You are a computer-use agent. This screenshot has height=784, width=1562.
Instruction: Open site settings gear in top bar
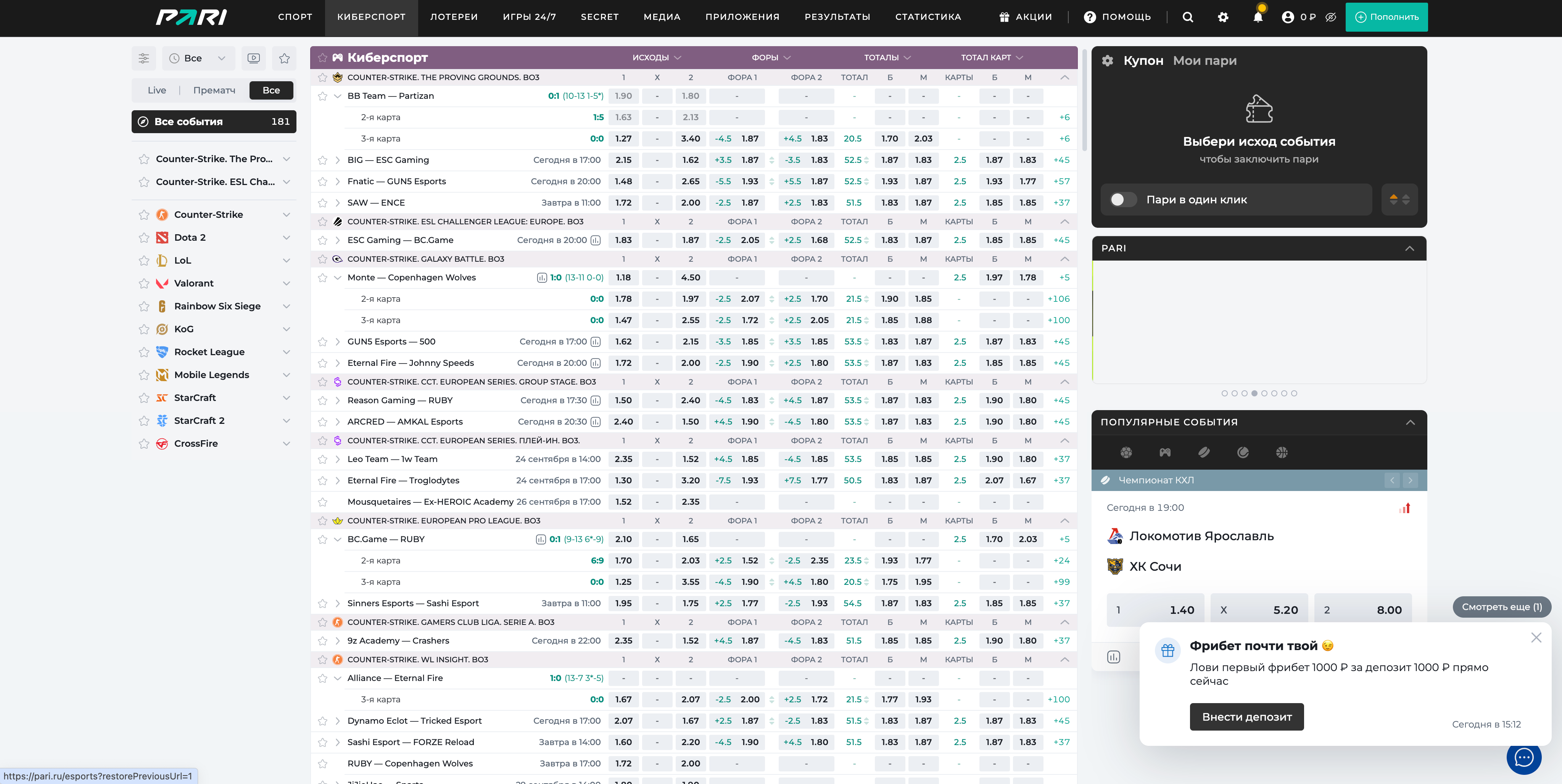tap(1222, 17)
